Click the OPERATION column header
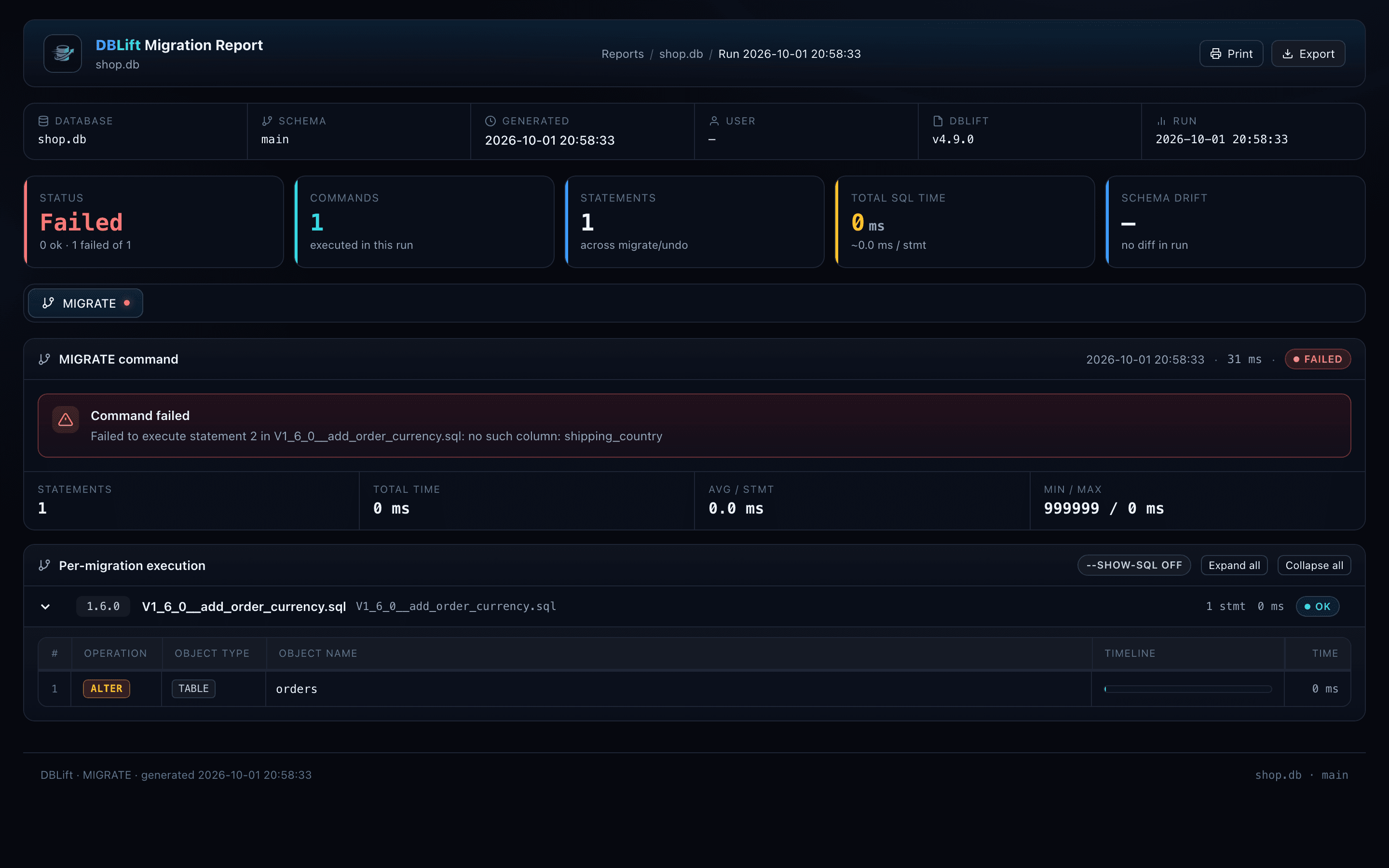 coord(115,653)
